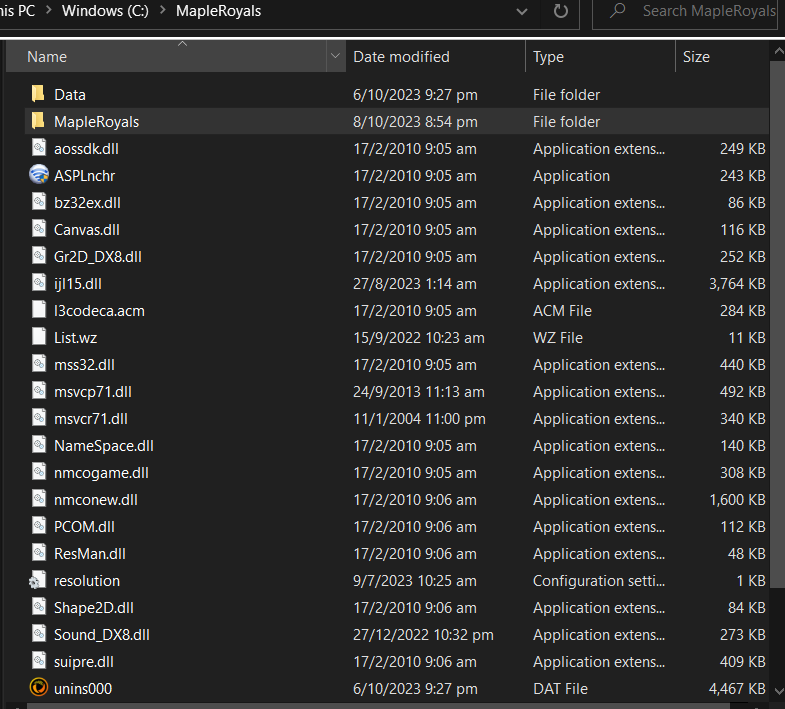Viewport: 785px width, 709px height.
Task: Sort files by Date modified column
Action: tap(436, 56)
